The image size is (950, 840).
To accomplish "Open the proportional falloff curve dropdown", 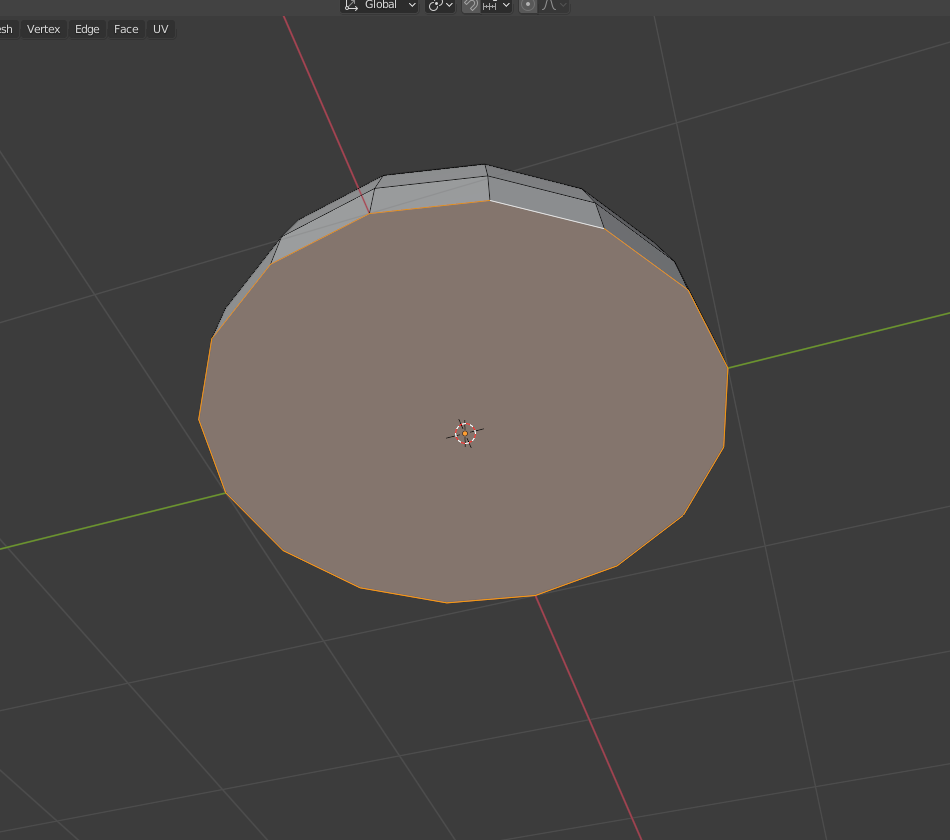I will (554, 5).
